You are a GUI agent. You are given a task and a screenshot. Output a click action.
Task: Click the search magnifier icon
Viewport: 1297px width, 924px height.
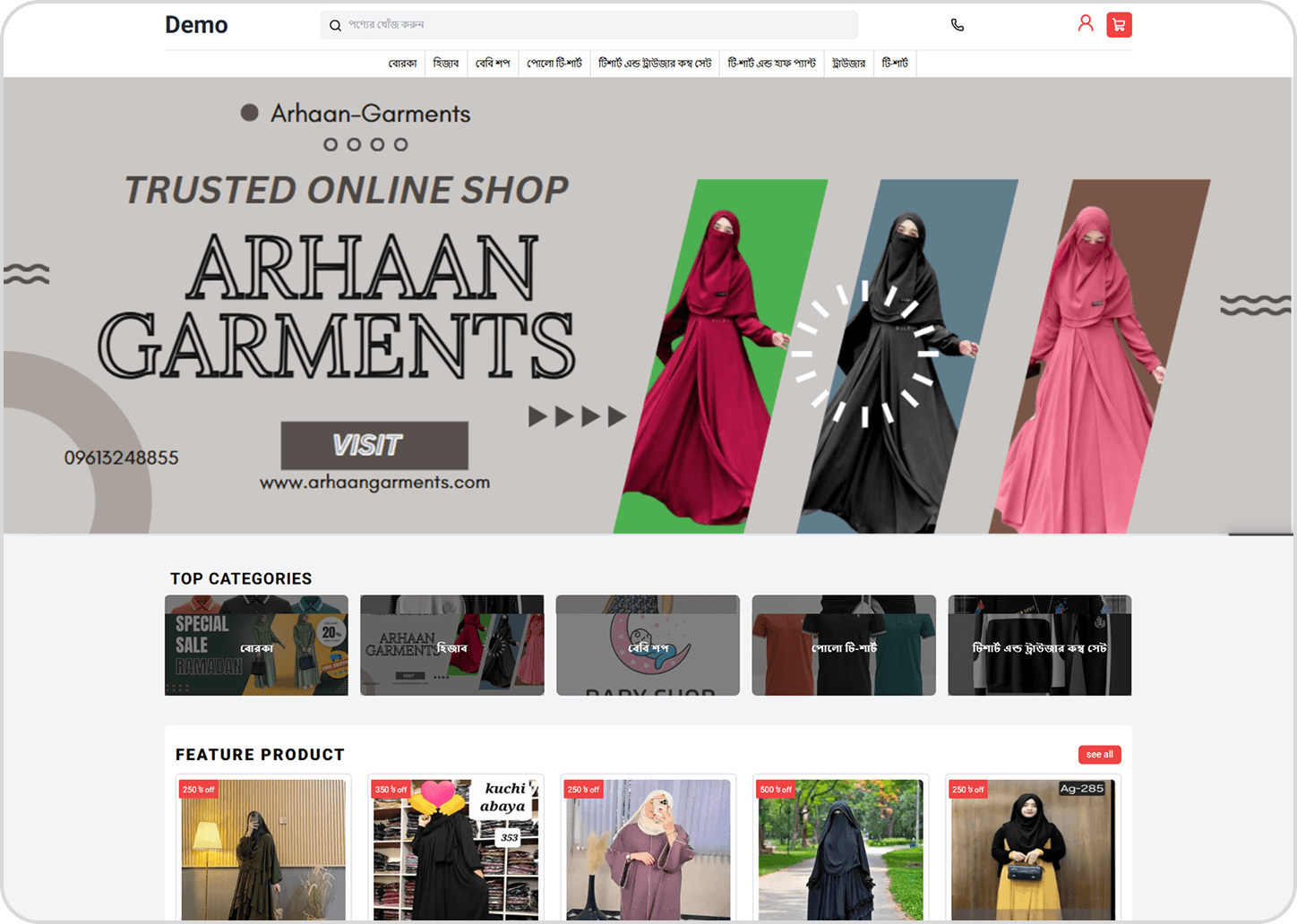click(335, 26)
